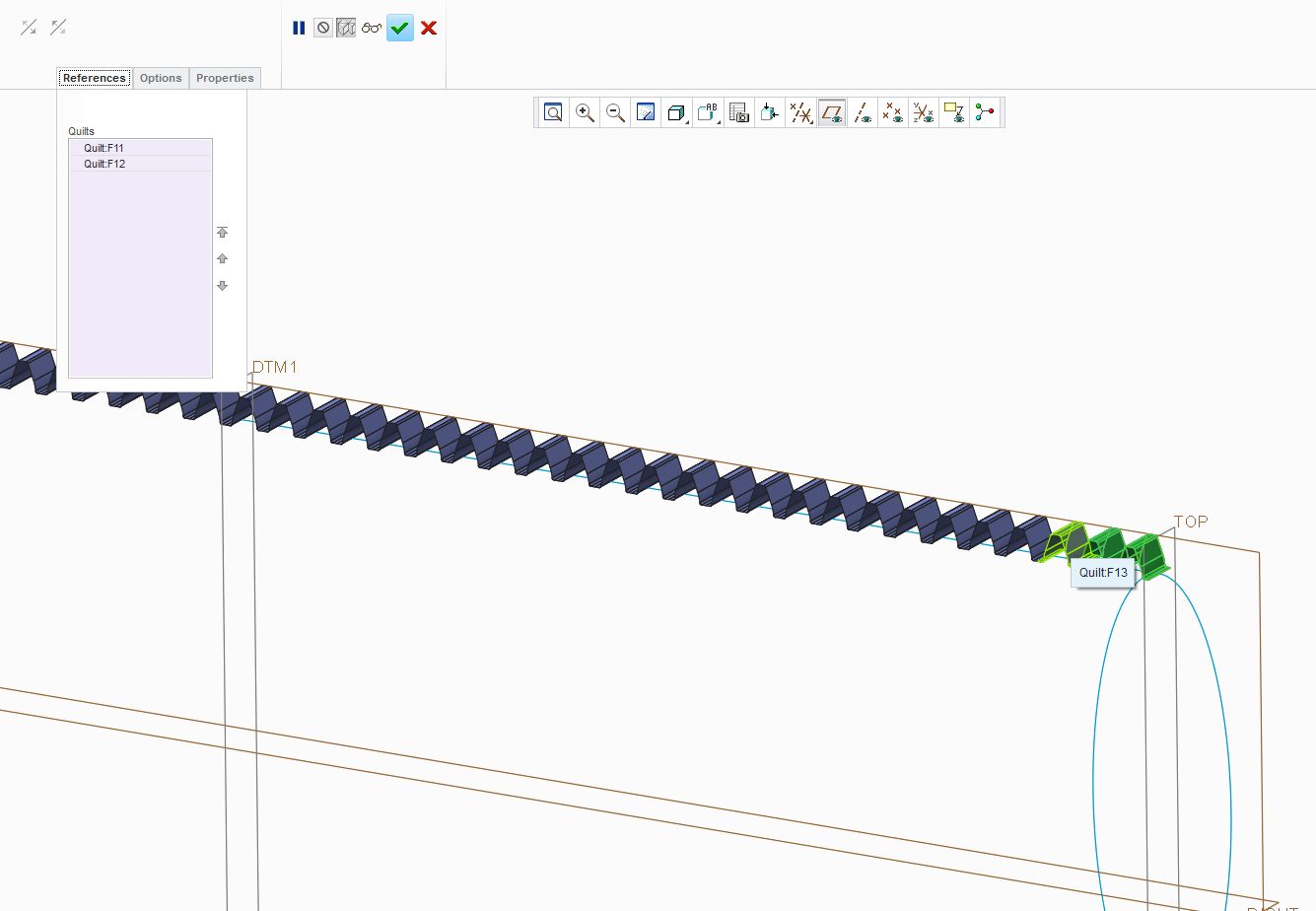Toggle the attached preview cube icon
This screenshot has height=911, width=1316.
[x=346, y=28]
